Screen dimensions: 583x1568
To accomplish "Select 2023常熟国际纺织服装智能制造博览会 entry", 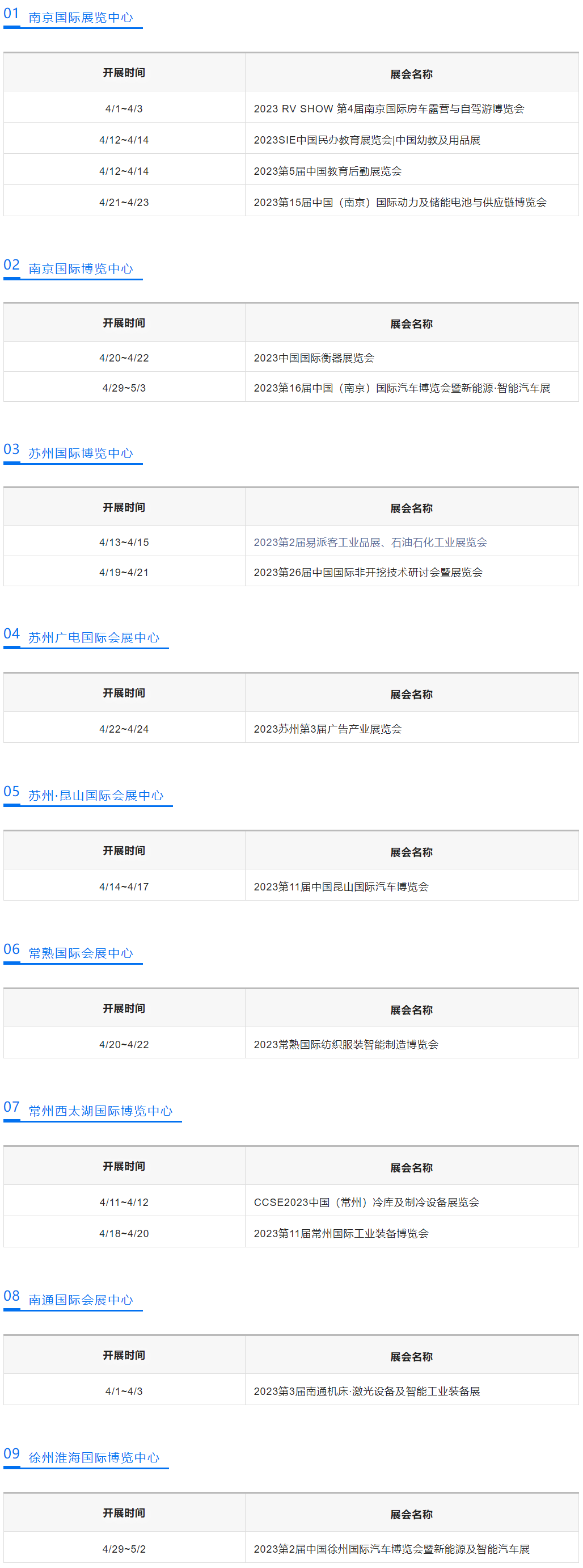I will (x=346, y=1044).
